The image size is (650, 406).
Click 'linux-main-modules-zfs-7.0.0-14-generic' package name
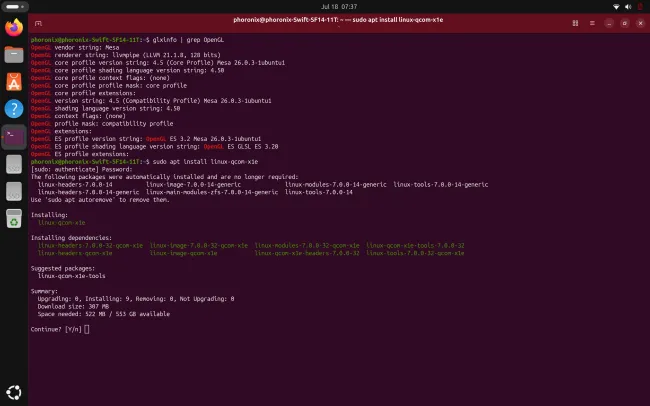pyautogui.click(x=212, y=192)
